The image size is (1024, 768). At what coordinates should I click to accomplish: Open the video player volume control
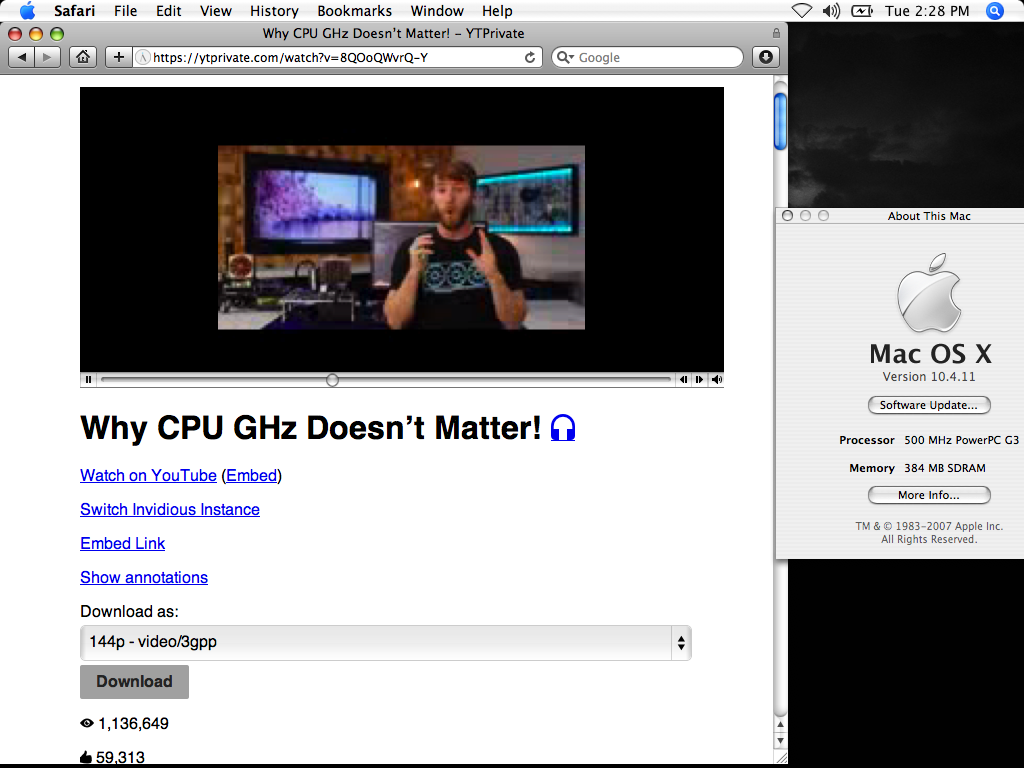coord(716,379)
